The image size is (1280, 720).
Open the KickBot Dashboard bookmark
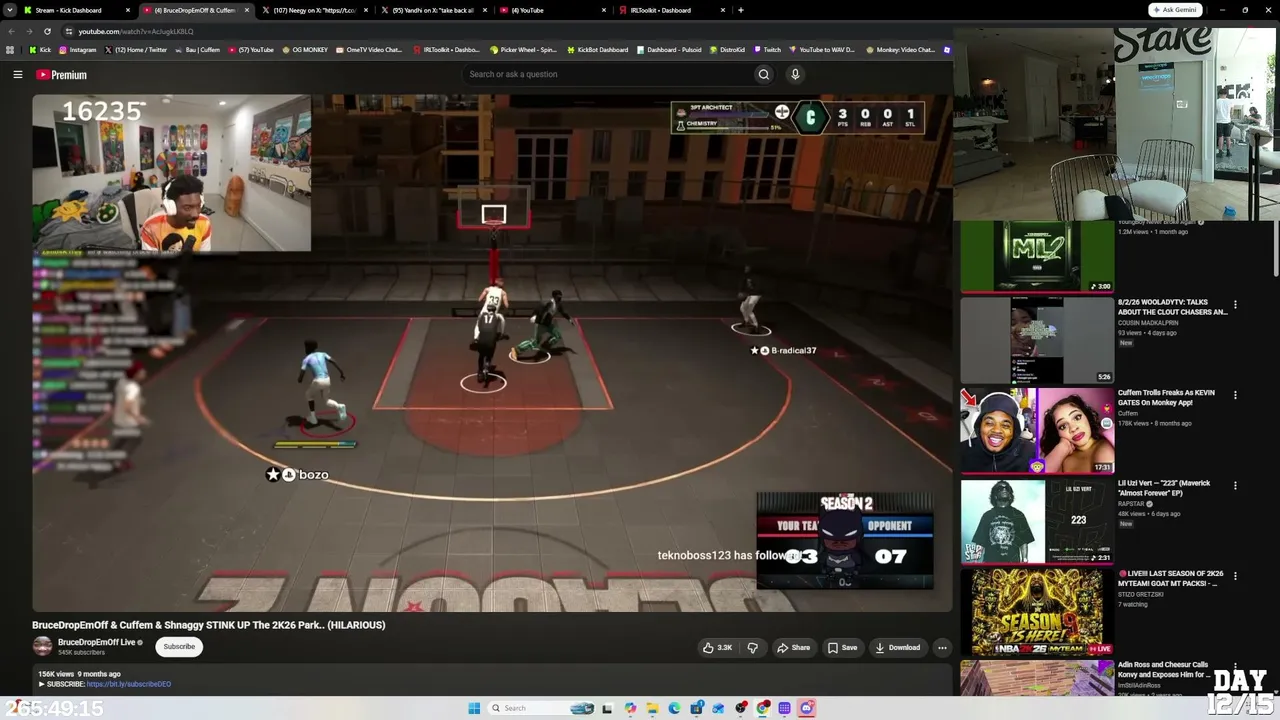[x=597, y=50]
